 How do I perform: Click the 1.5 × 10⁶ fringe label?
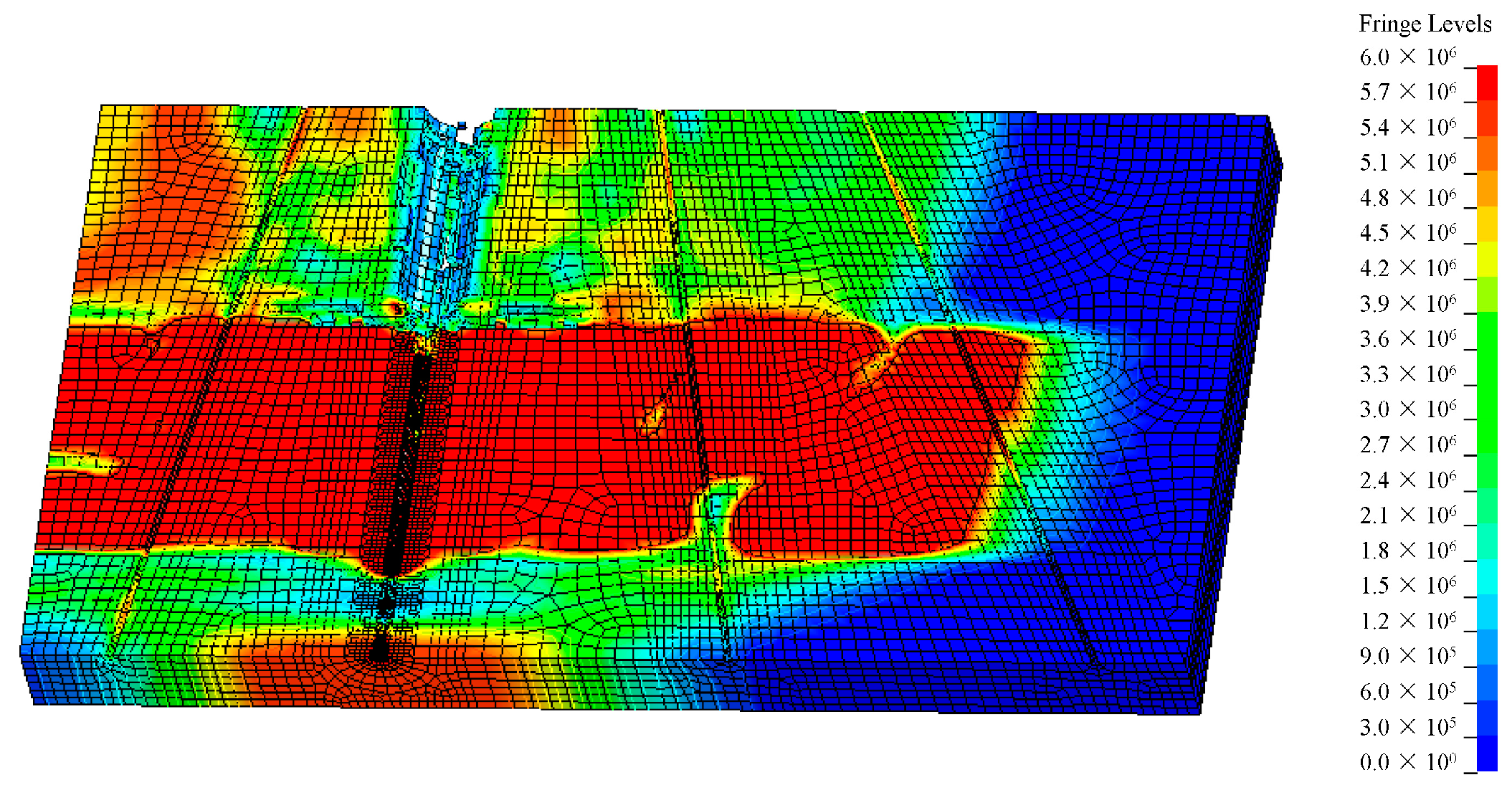1408,586
